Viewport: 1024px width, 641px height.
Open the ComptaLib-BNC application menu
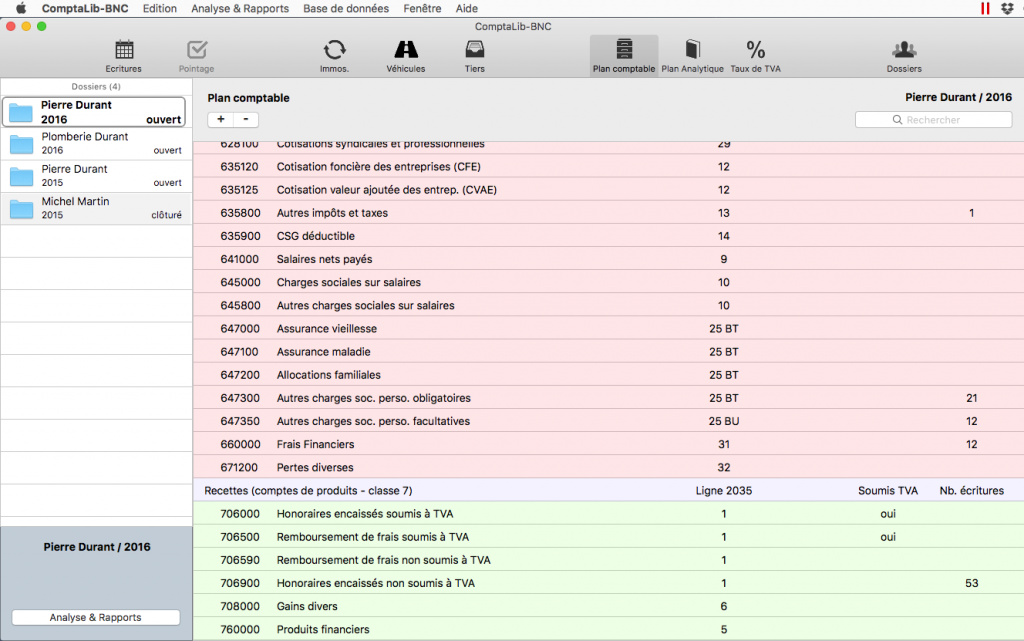[x=85, y=8]
